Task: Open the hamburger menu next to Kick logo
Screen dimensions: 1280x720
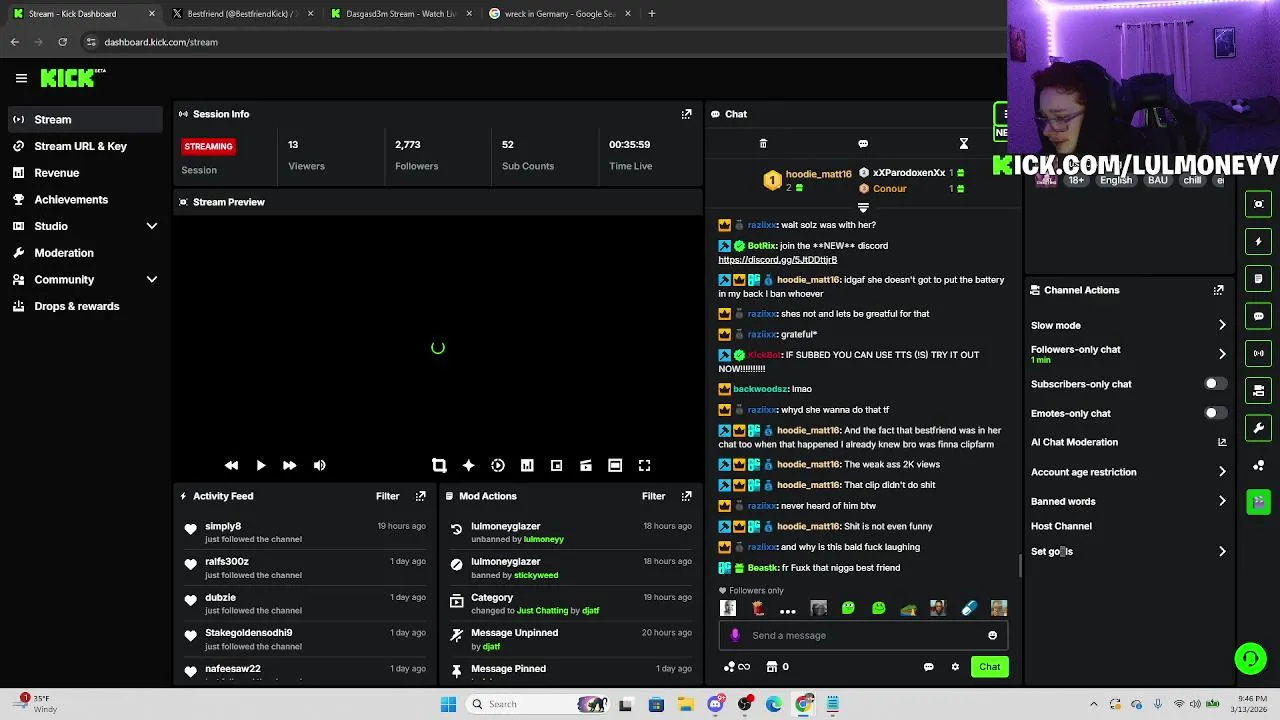Action: click(x=21, y=78)
